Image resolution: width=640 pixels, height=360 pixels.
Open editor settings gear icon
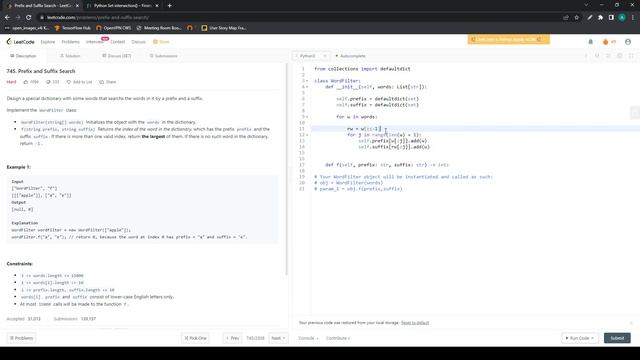point(620,56)
